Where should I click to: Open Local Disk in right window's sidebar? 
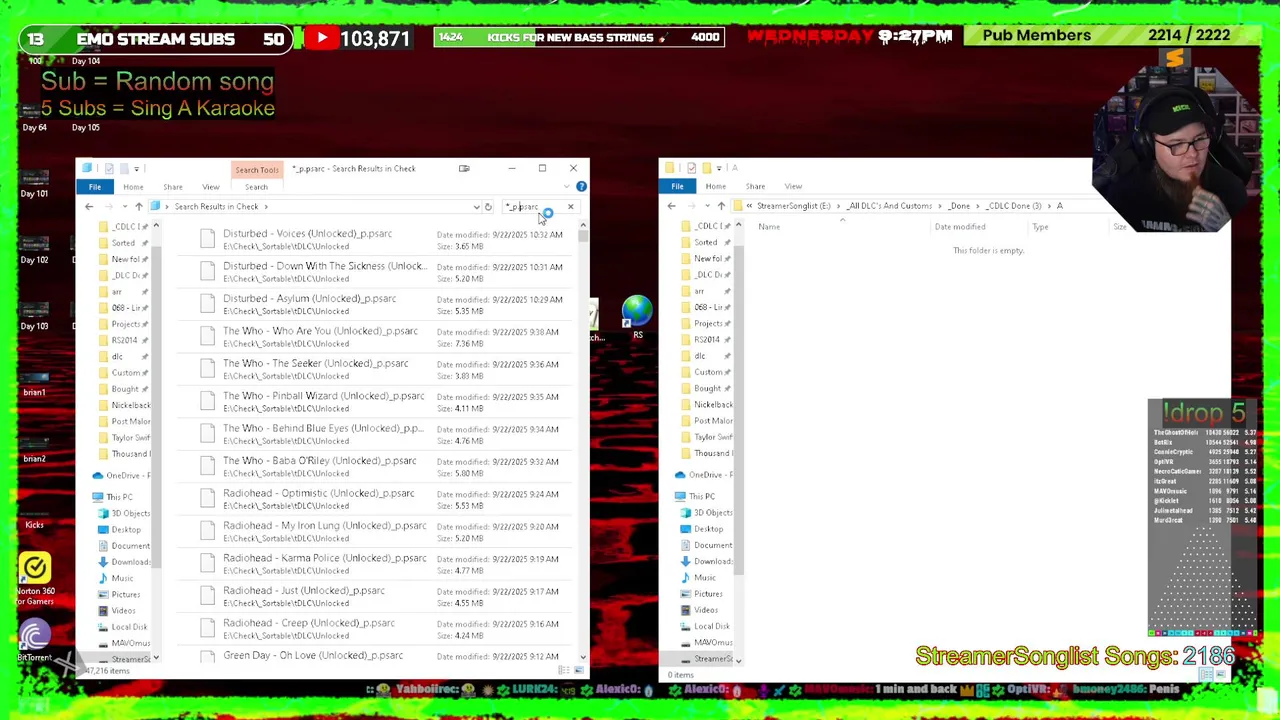[x=704, y=626]
